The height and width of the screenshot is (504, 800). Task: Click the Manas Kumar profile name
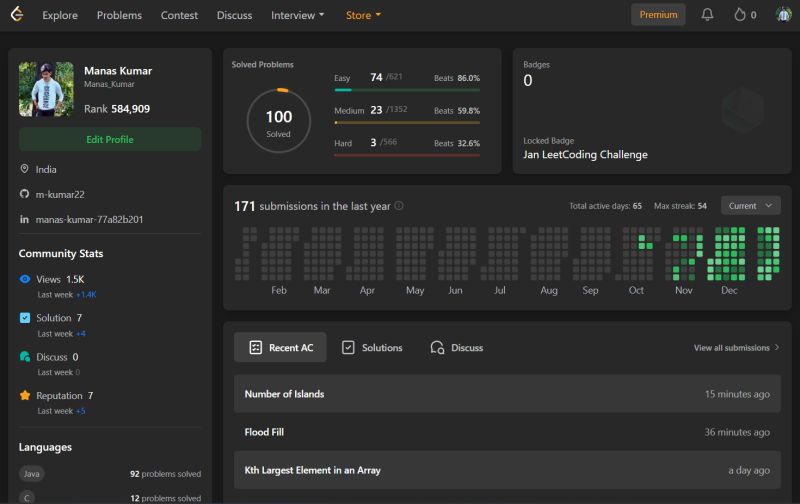118,70
